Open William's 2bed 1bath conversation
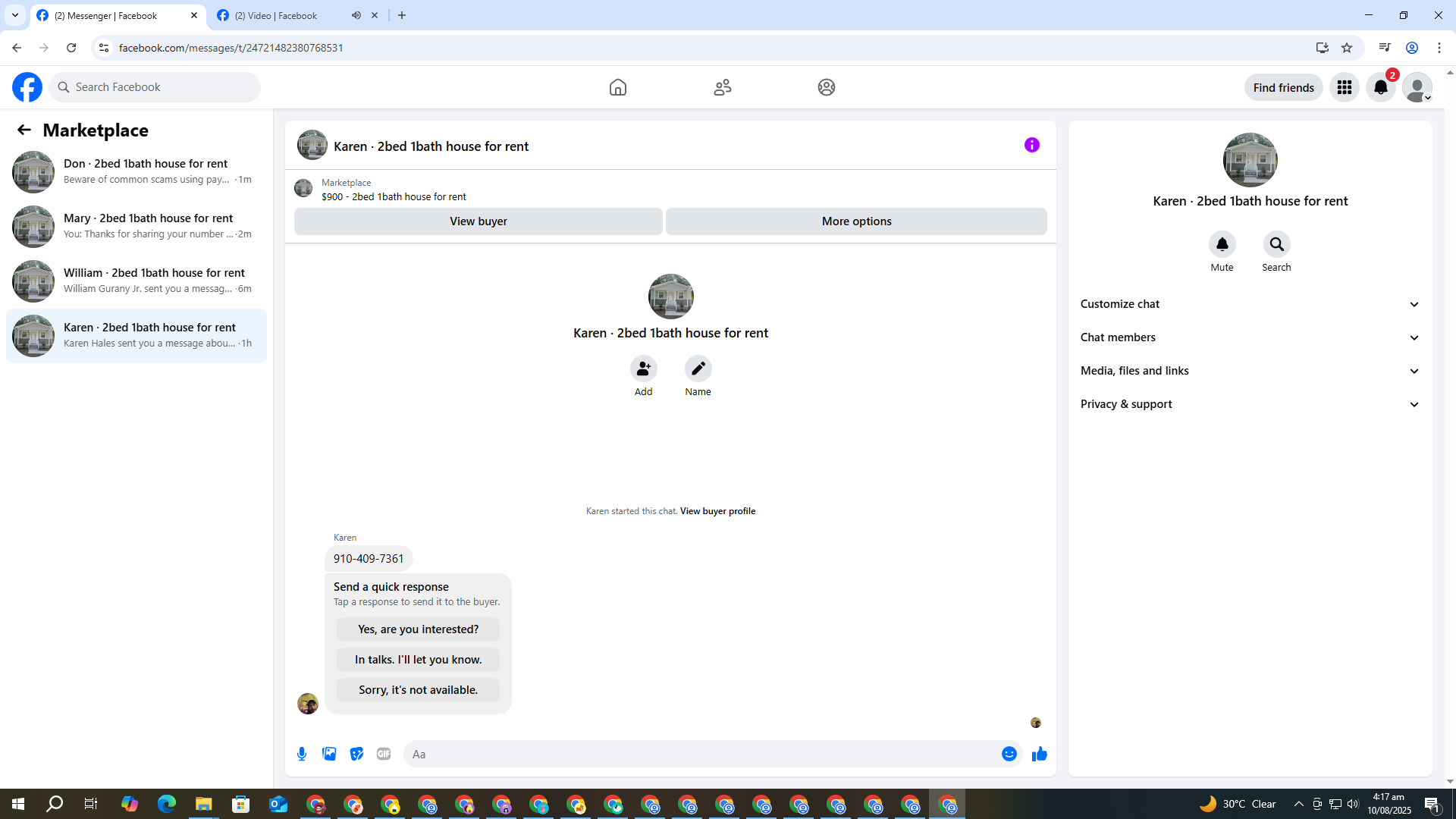The image size is (1456, 819). (x=136, y=281)
